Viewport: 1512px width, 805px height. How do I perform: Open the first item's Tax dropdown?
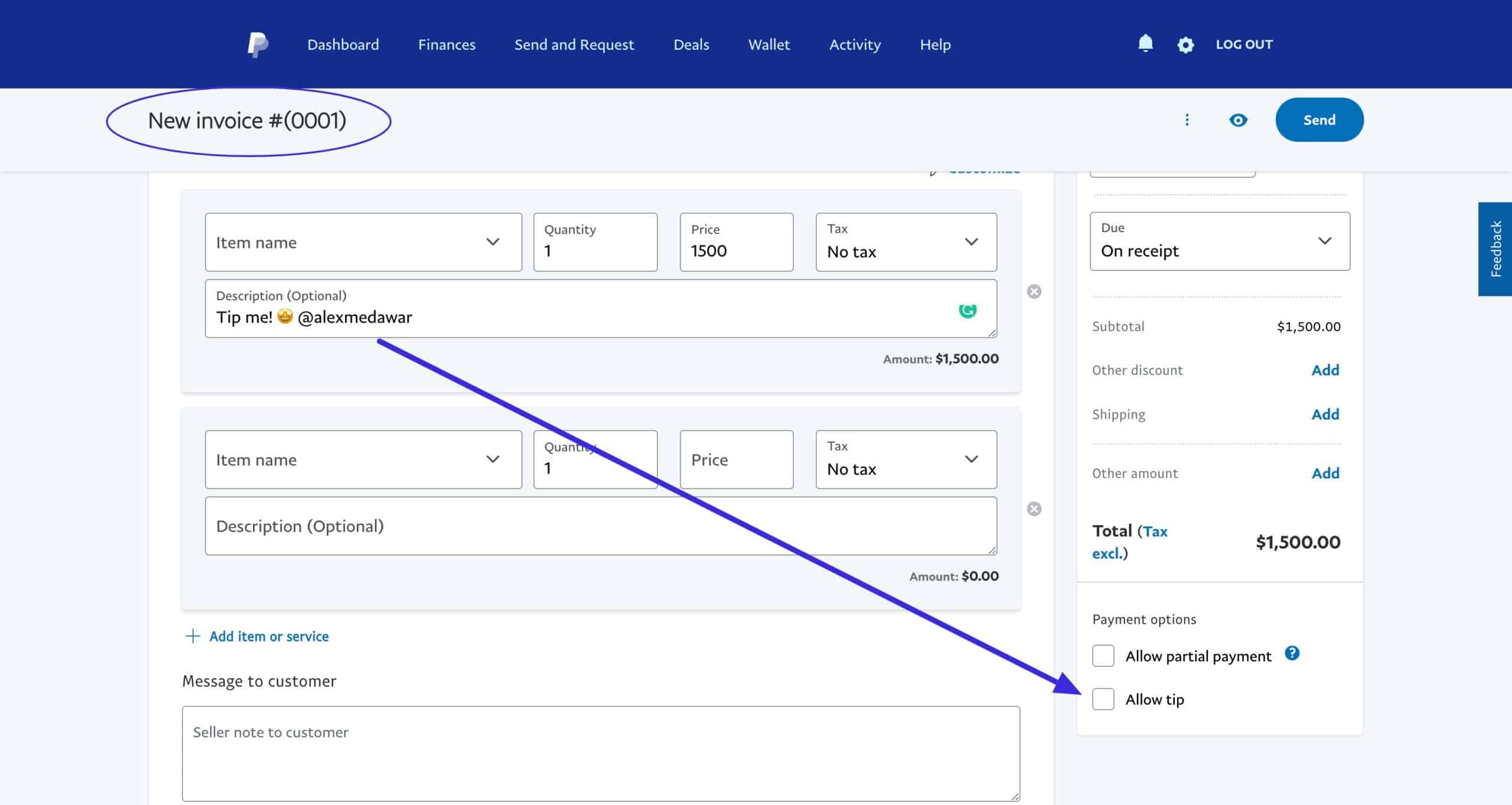click(905, 242)
